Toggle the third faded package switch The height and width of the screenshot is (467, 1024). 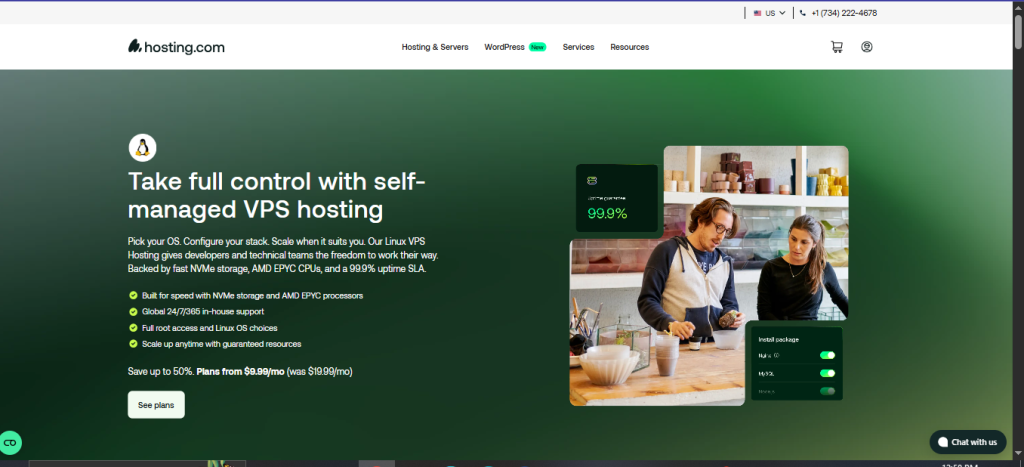click(x=827, y=391)
